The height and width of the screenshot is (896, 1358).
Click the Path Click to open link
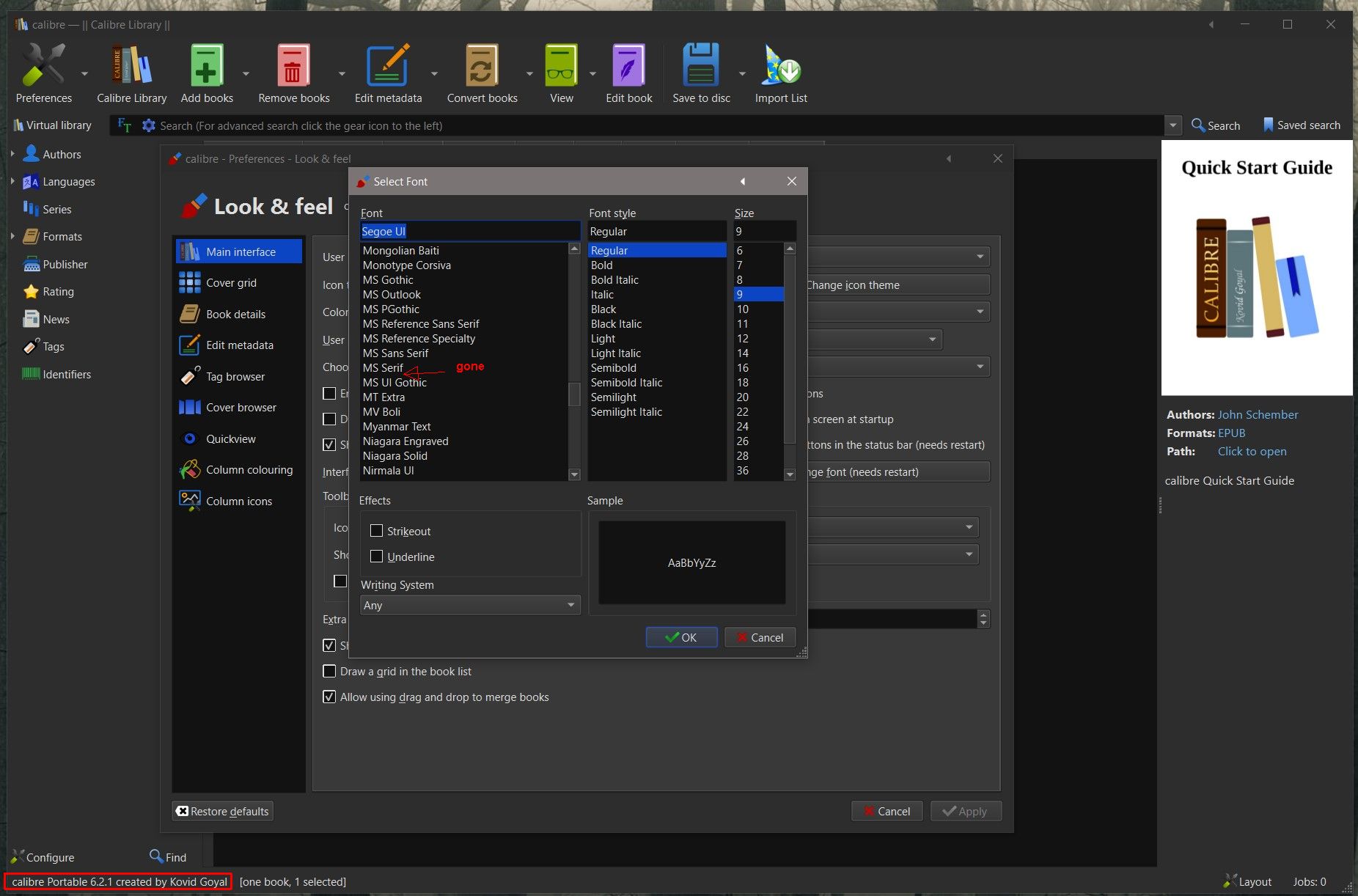(1252, 451)
